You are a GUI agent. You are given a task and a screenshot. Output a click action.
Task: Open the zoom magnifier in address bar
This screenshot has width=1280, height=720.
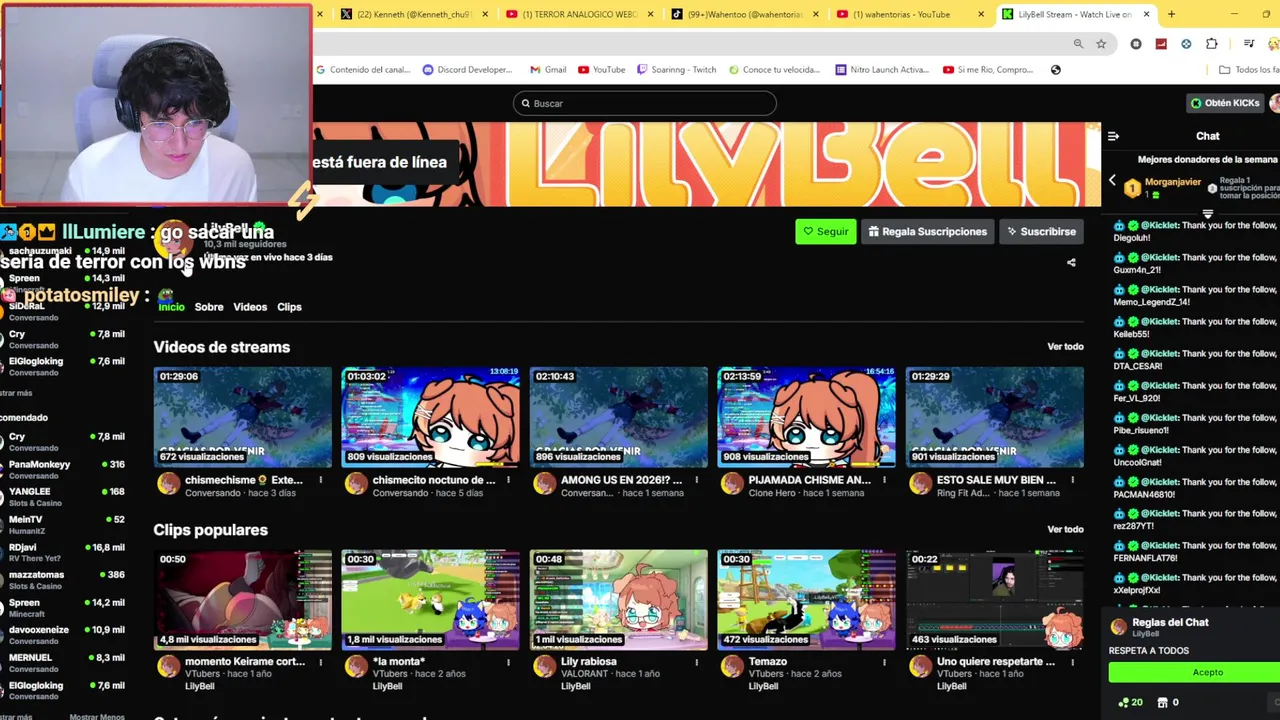1078,44
